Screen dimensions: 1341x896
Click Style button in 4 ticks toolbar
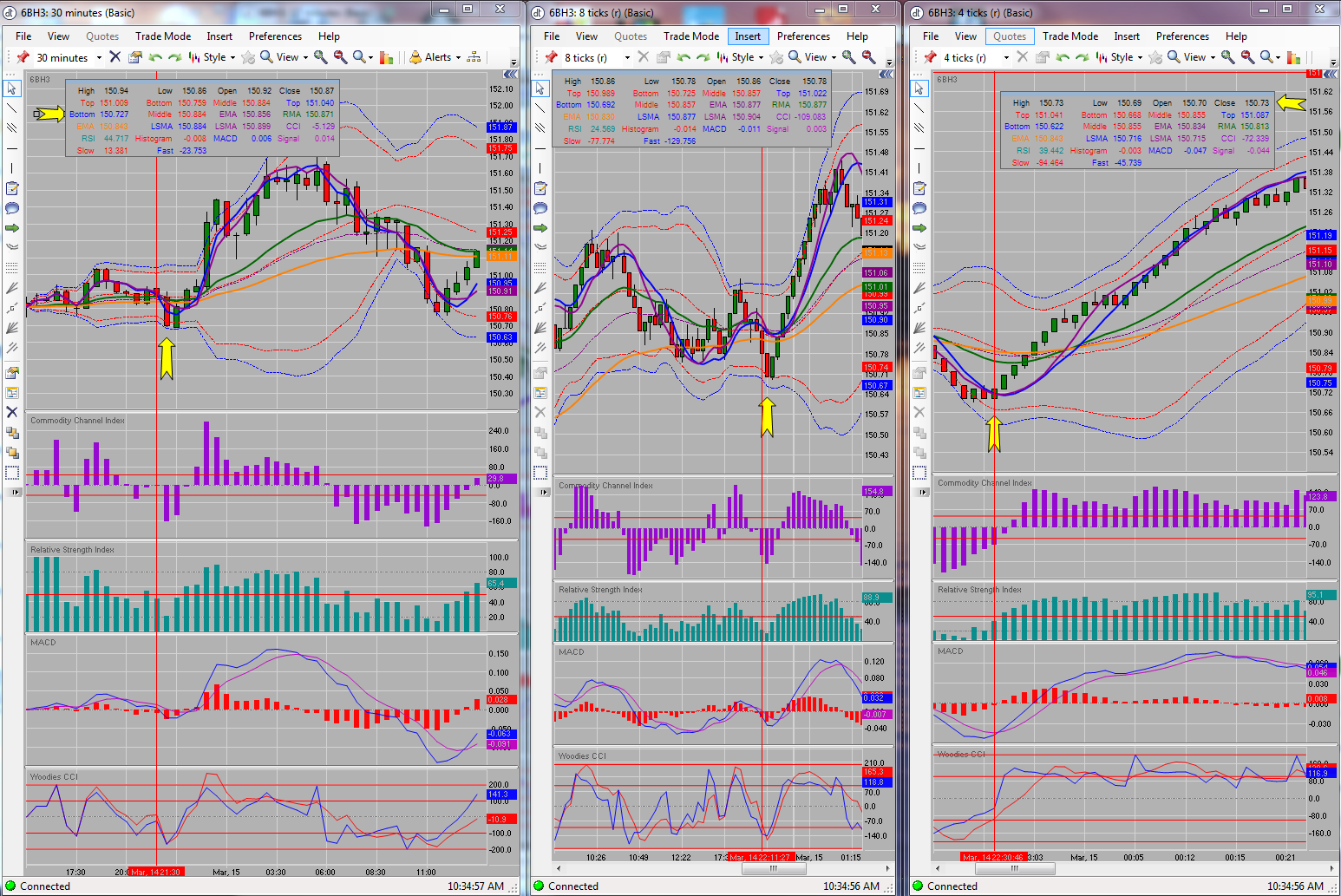point(1114,57)
